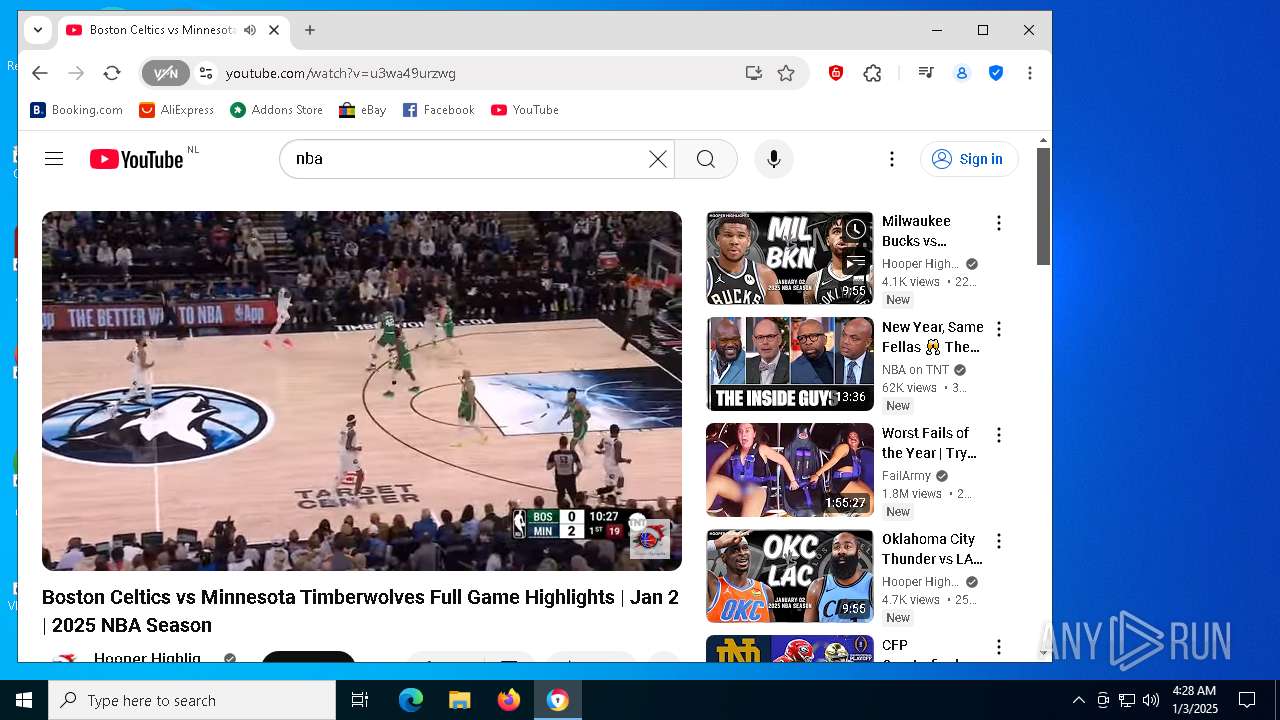Close the Boston Celtics tab
Image resolution: width=1280 pixels, height=720 pixels.
274,30
